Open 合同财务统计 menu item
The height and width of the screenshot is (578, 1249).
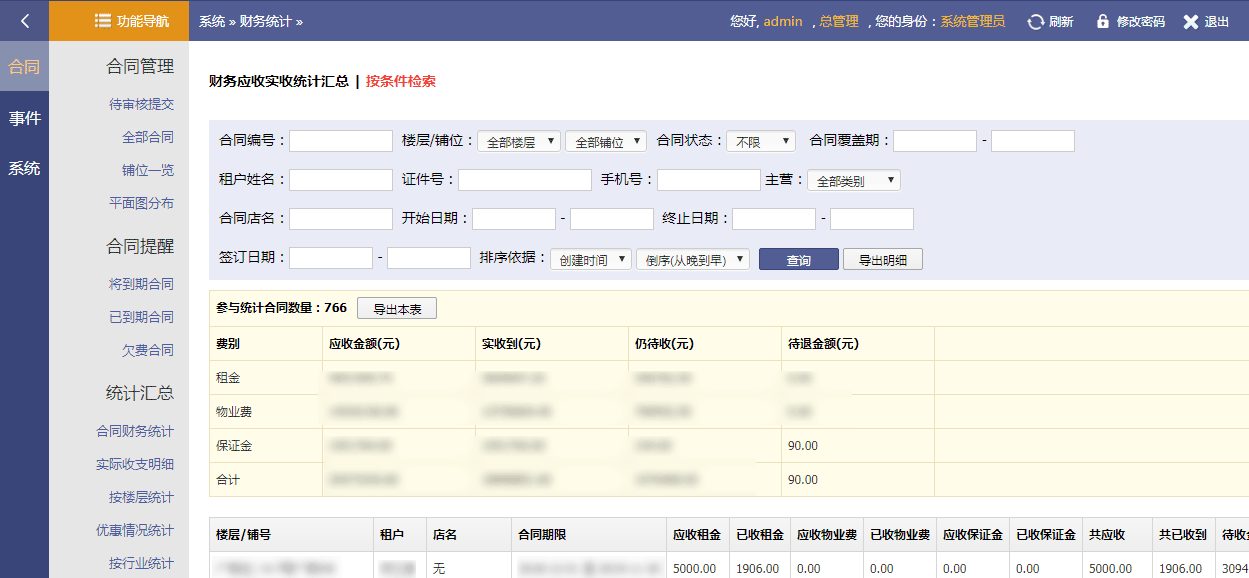tap(135, 431)
